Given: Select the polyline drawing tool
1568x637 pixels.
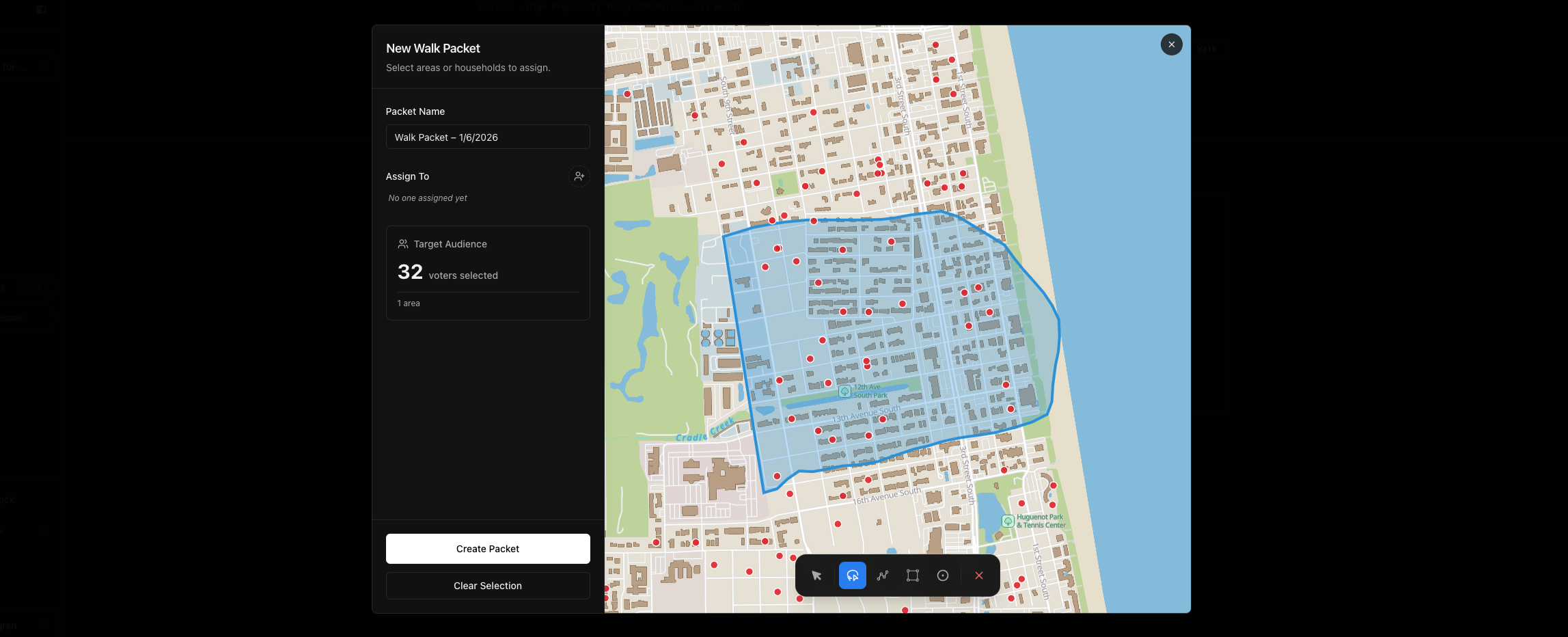Looking at the screenshot, I should 883,575.
